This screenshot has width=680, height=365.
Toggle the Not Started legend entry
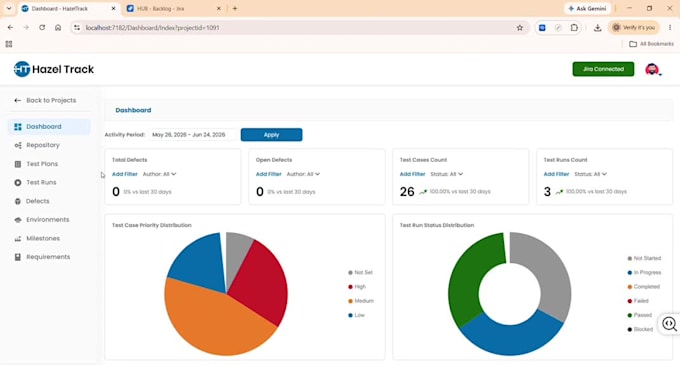coord(644,258)
